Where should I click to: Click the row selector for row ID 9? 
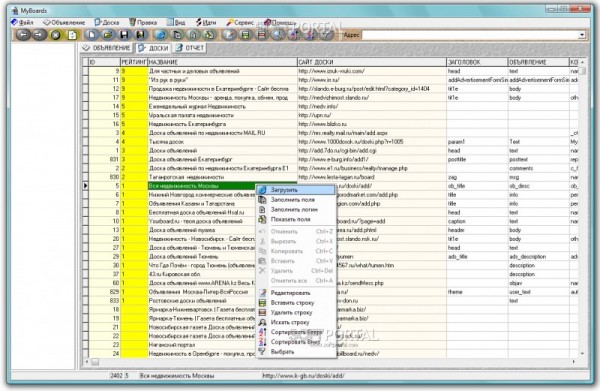coord(85,71)
